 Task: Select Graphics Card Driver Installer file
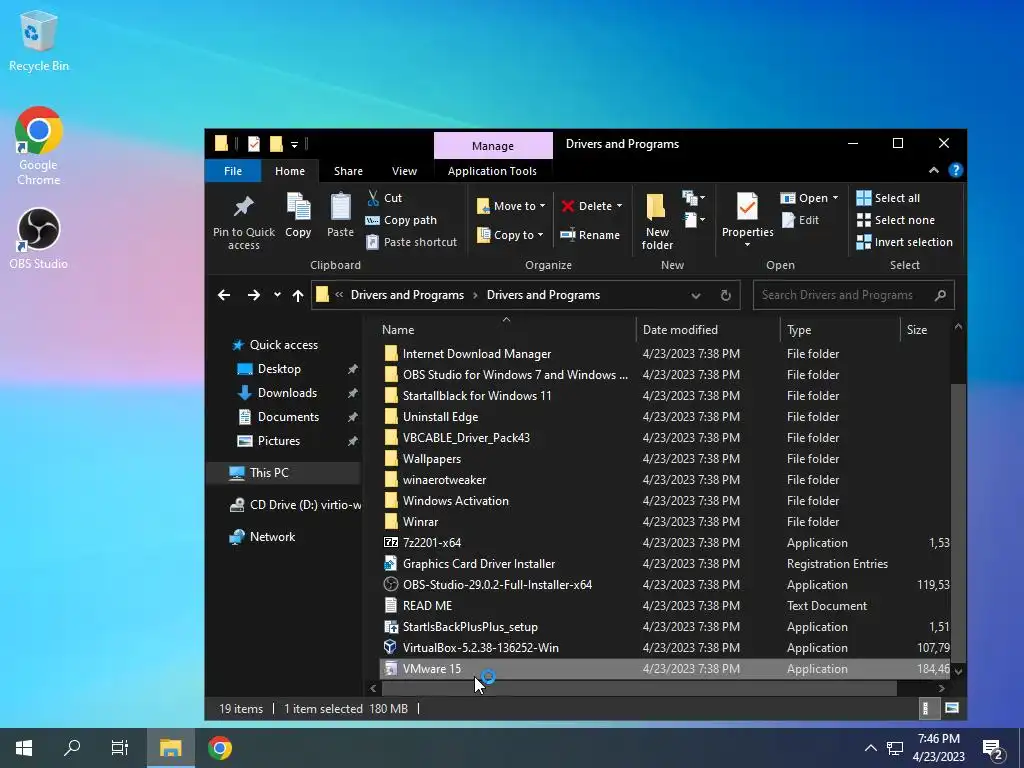479,564
